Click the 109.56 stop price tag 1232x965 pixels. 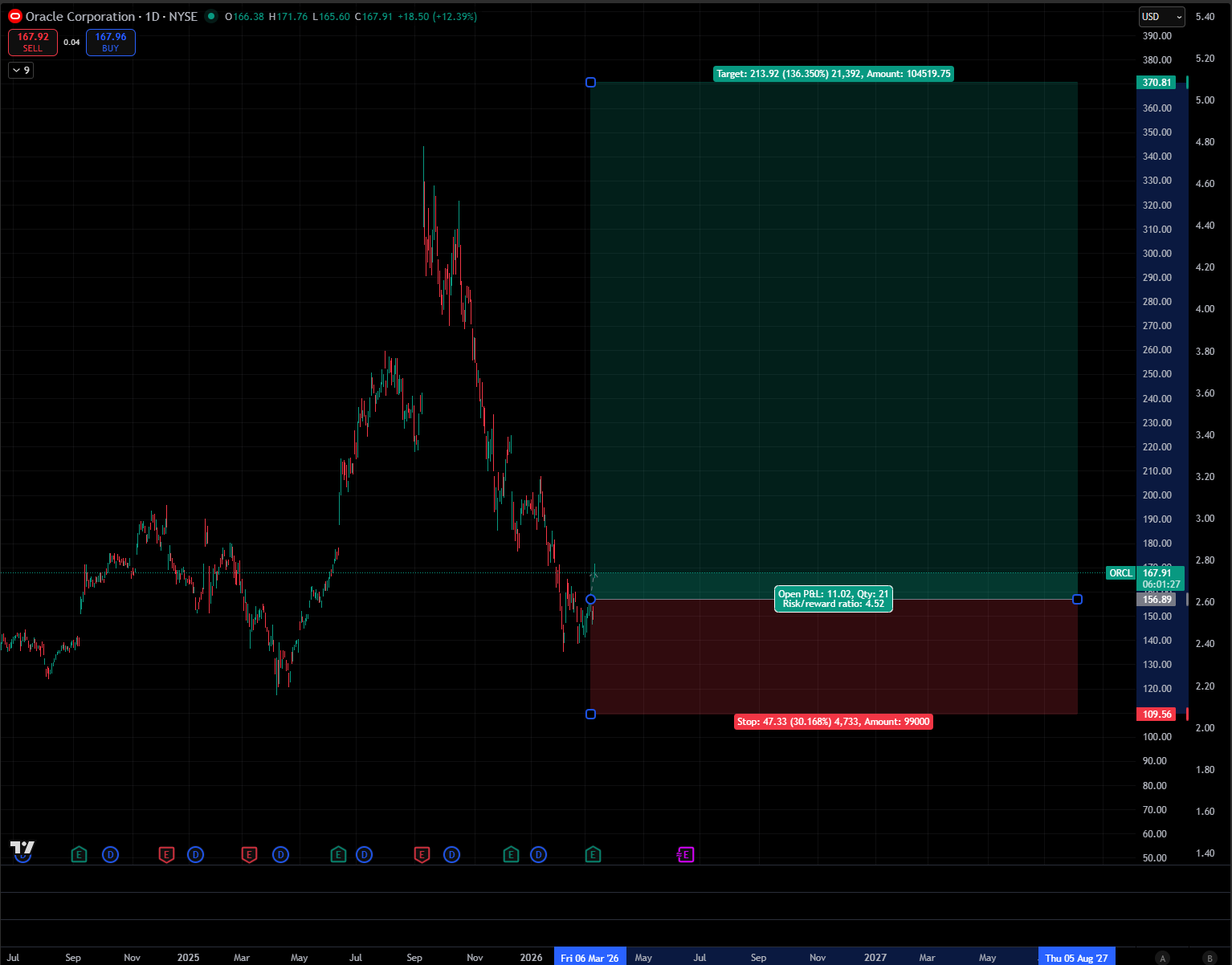tap(1157, 715)
